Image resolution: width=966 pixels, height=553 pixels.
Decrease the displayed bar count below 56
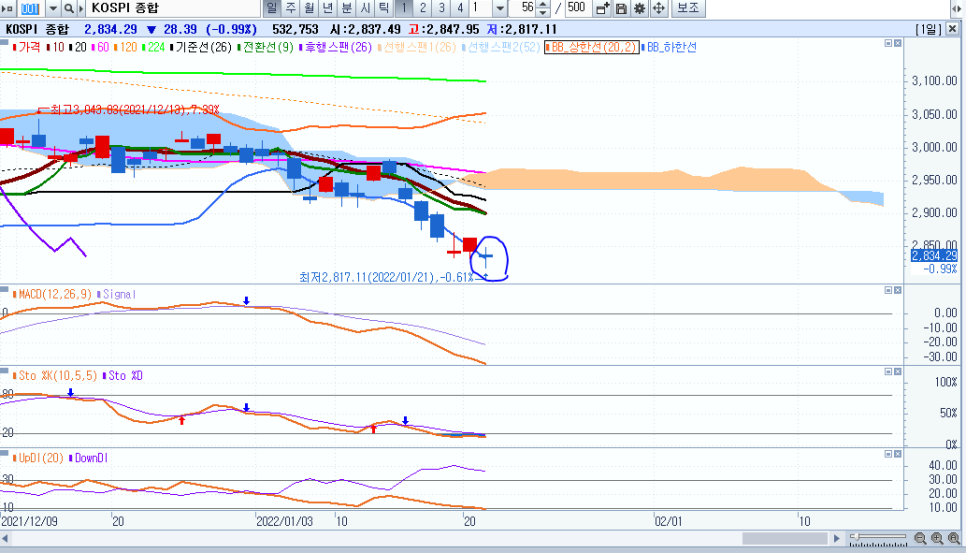click(543, 12)
